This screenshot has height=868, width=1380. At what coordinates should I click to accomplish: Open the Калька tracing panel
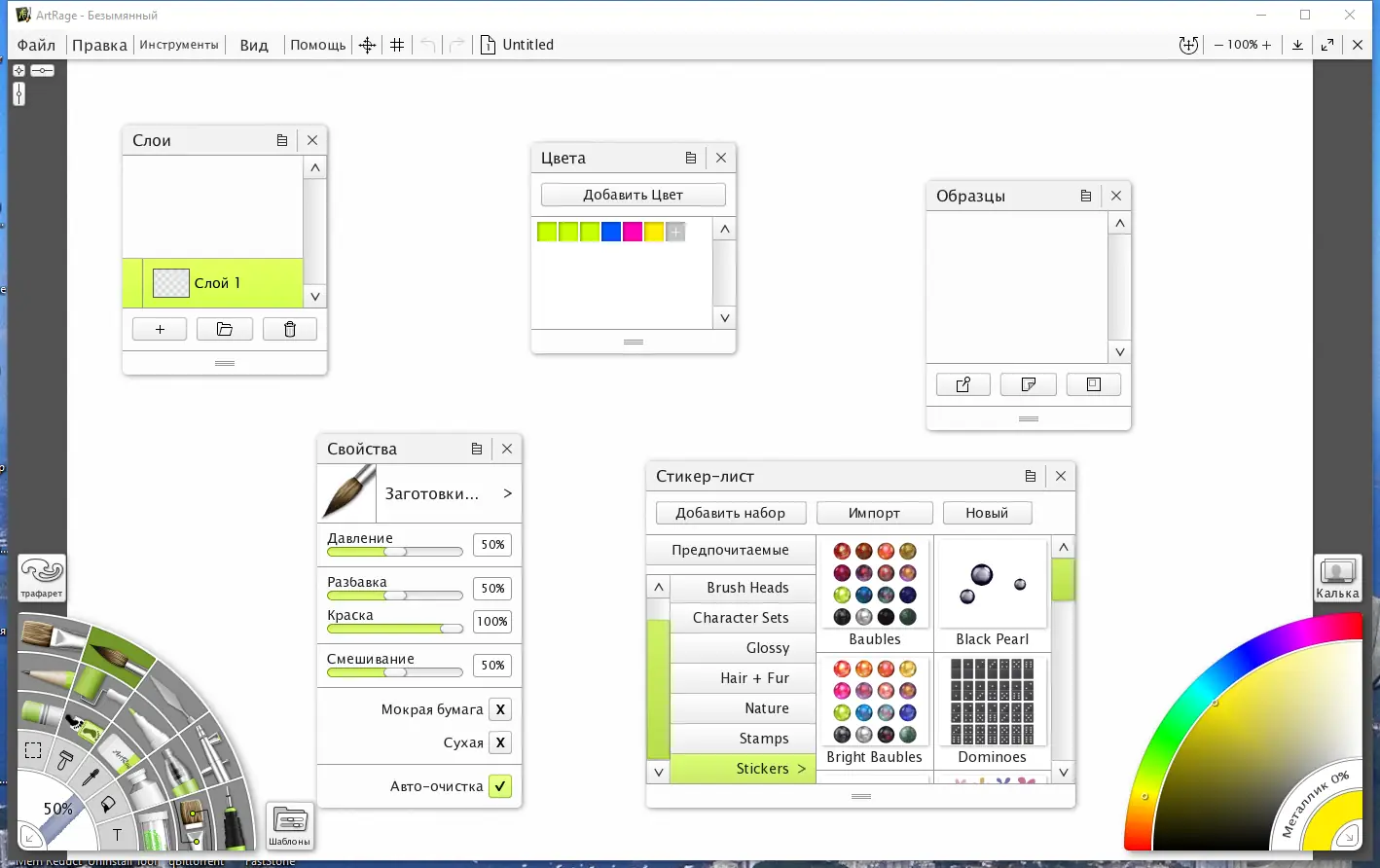point(1337,578)
